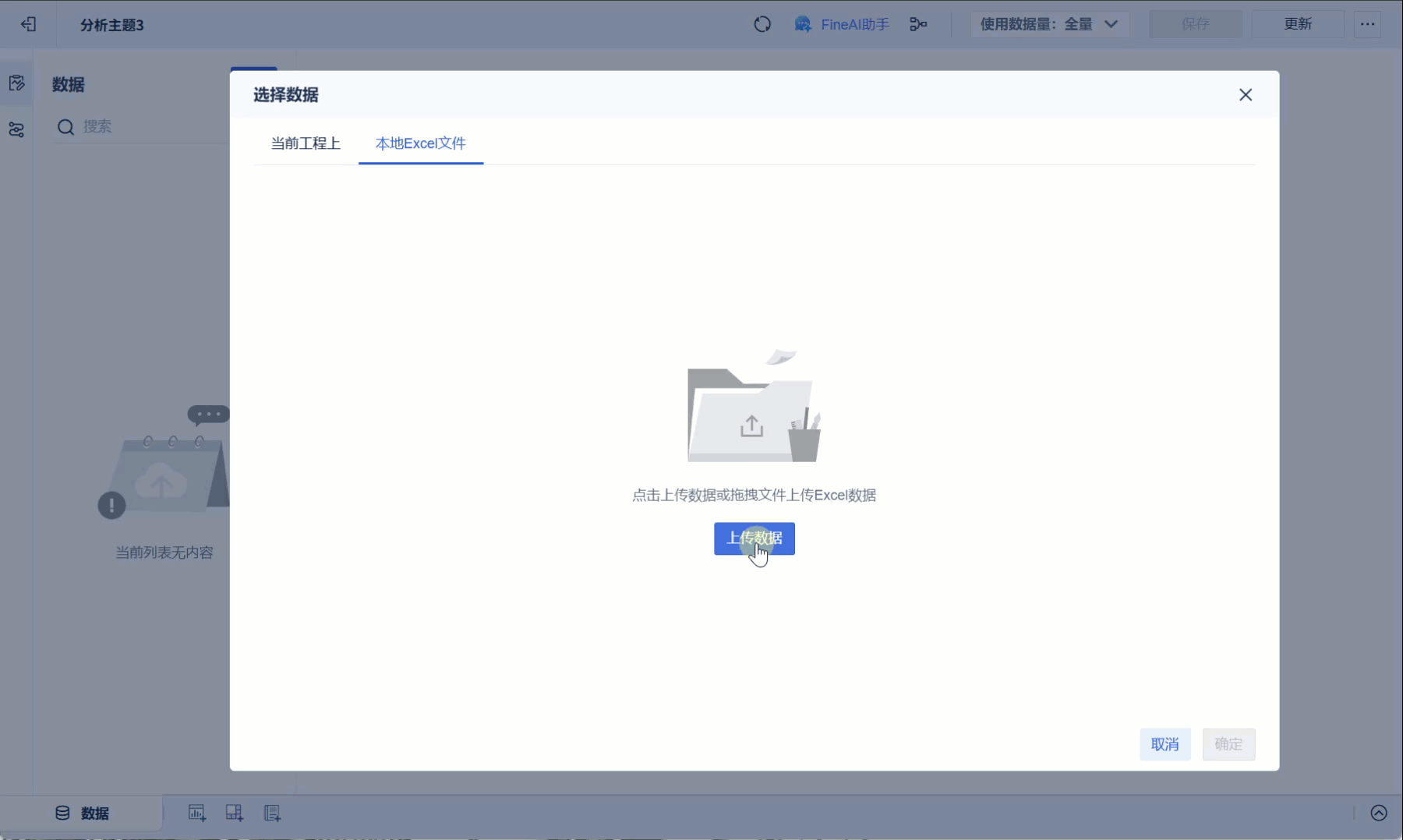Collapse the bottom panel with chevron
Screen dimensions: 1403x840
click(x=1380, y=813)
